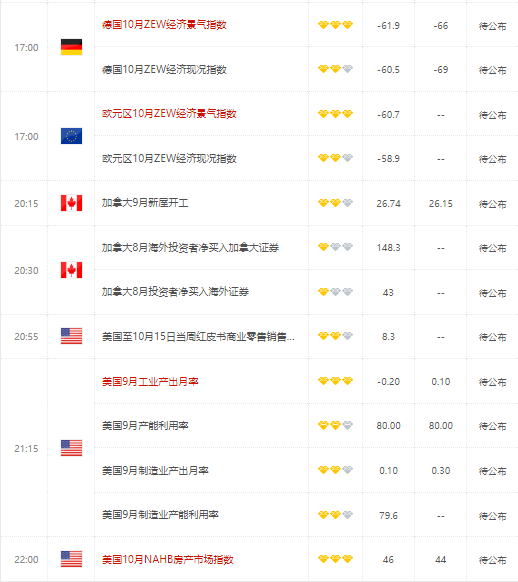Click the Germany flag icon
Image resolution: width=518 pixels, height=582 pixels.
click(71, 47)
